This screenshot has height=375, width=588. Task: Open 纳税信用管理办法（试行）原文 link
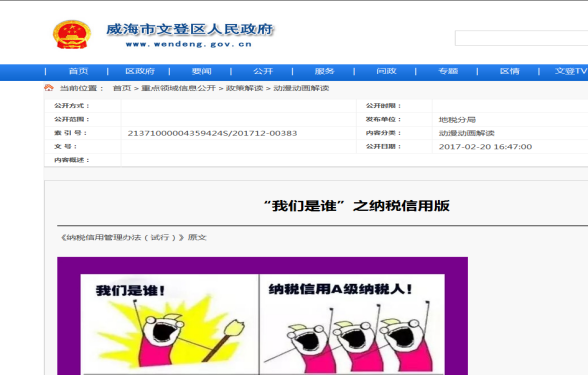pos(134,237)
